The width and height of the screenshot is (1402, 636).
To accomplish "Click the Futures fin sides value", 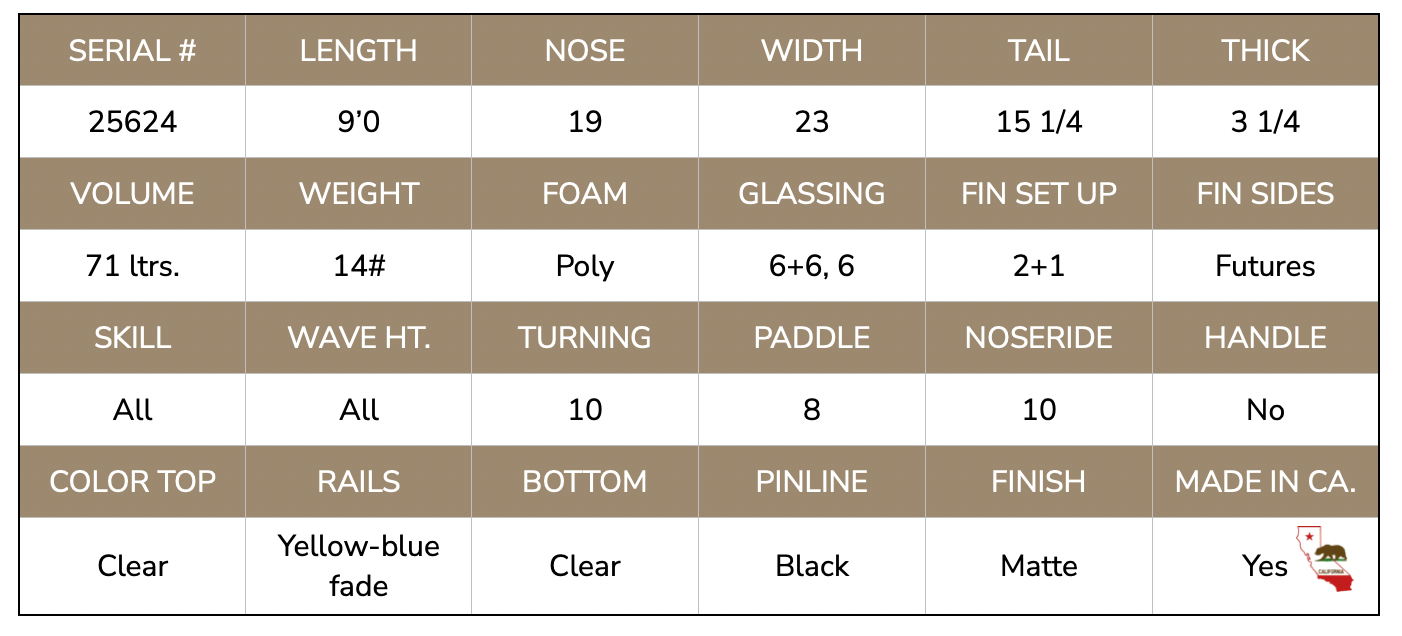I will pos(1266,266).
